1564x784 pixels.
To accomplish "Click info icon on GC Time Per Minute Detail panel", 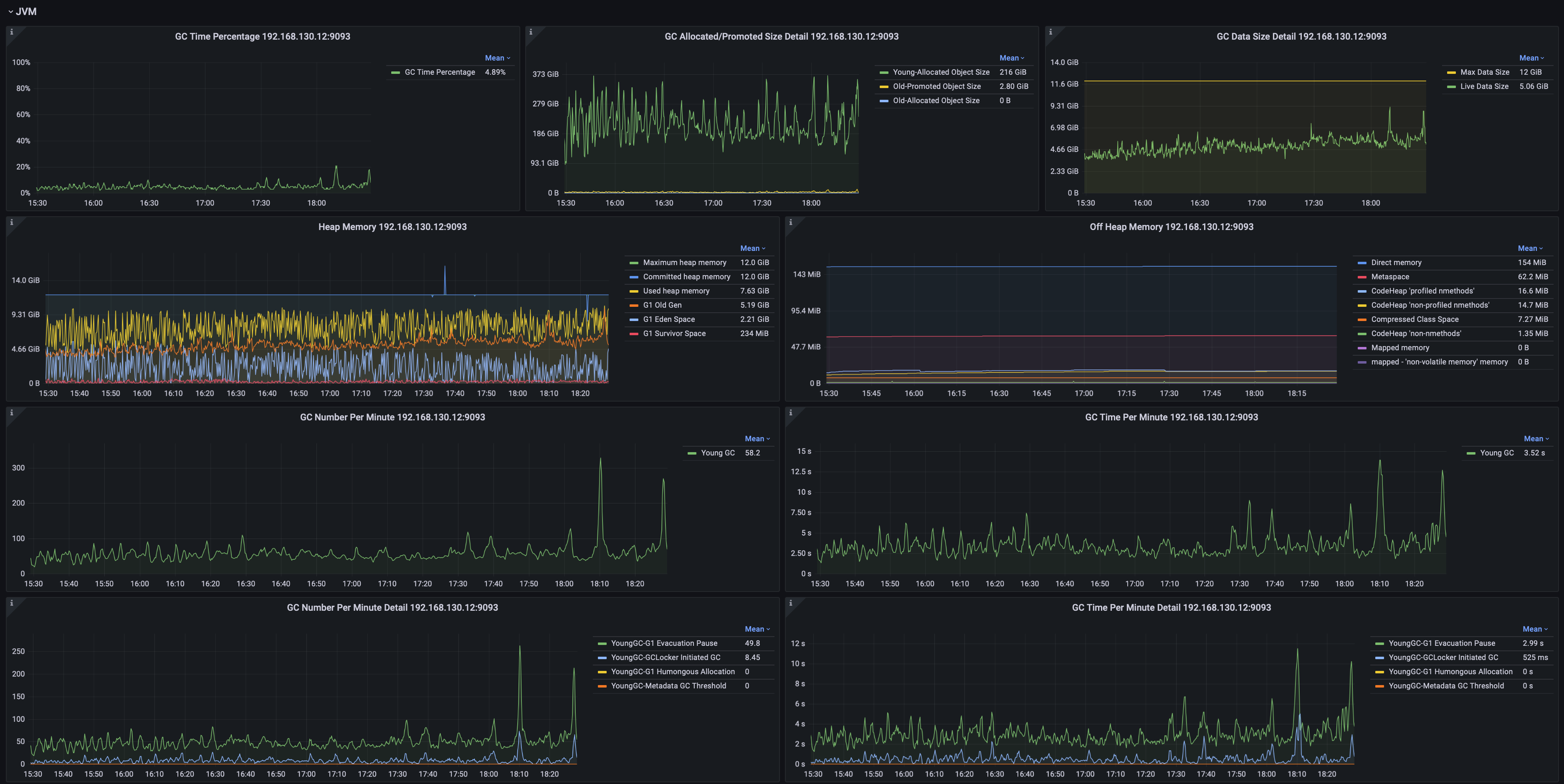I will pos(790,603).
